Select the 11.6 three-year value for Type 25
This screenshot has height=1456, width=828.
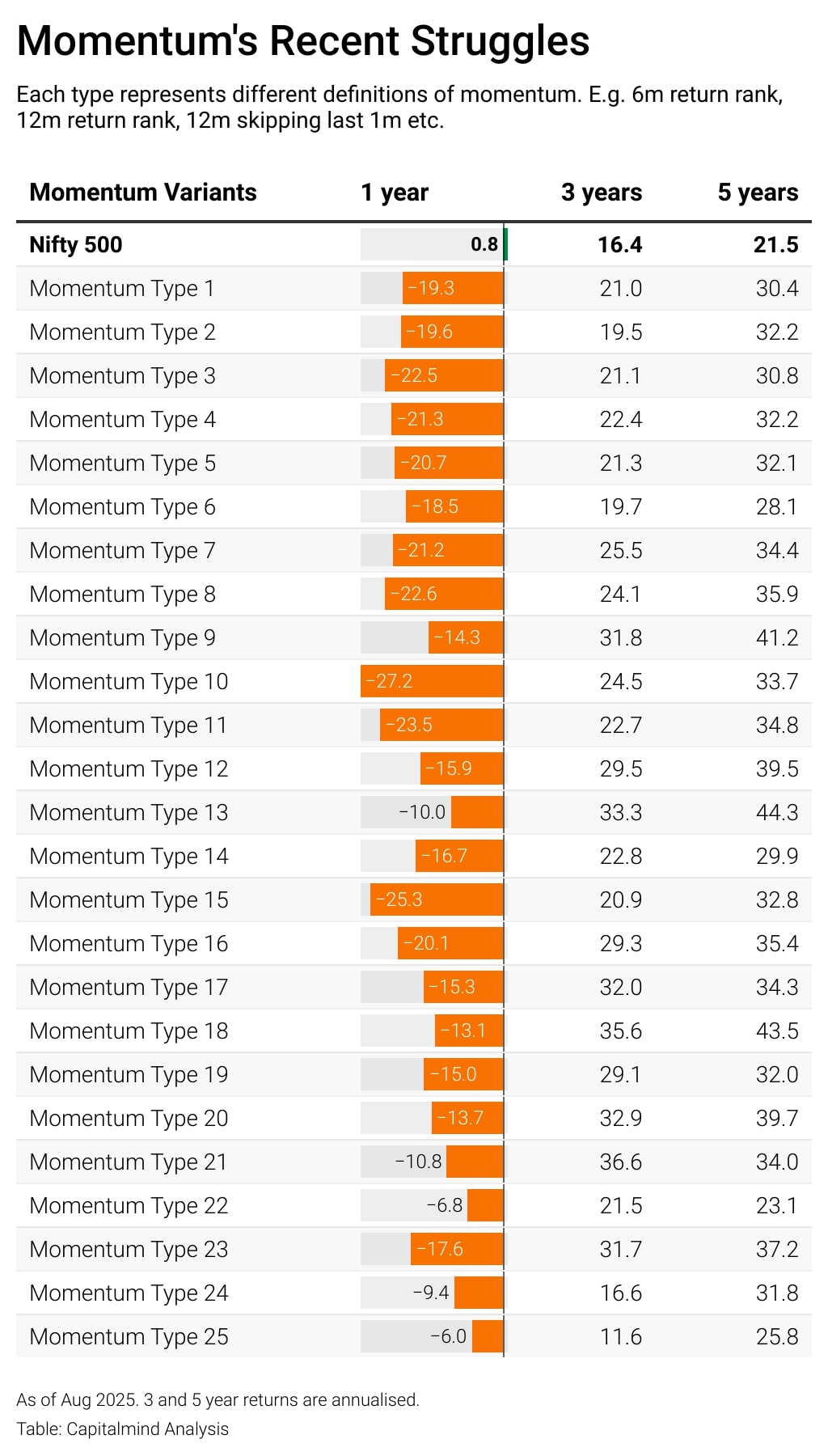point(620,1337)
